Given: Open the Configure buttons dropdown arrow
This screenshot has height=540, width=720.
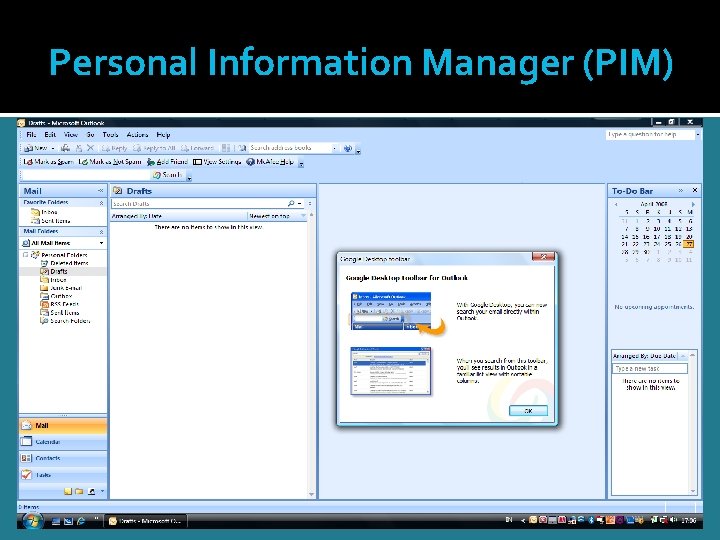Looking at the screenshot, I should pyautogui.click(x=102, y=491).
